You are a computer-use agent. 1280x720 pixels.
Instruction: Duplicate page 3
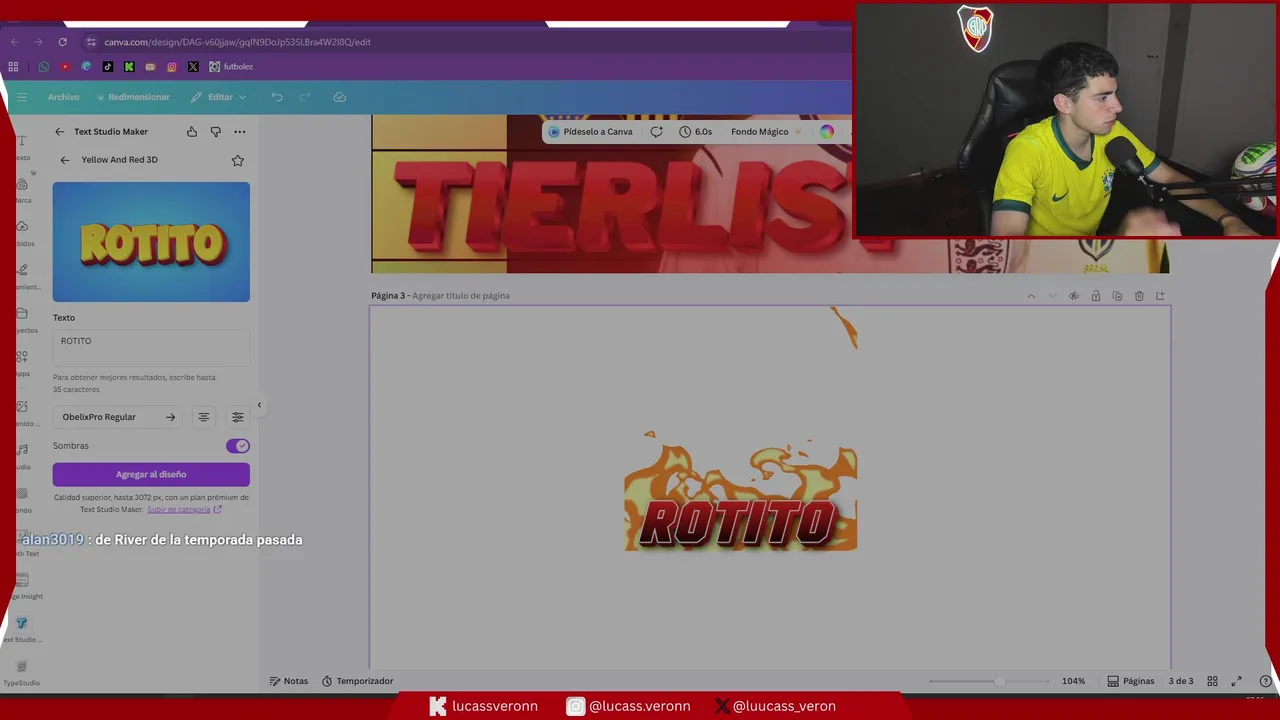[1117, 296]
